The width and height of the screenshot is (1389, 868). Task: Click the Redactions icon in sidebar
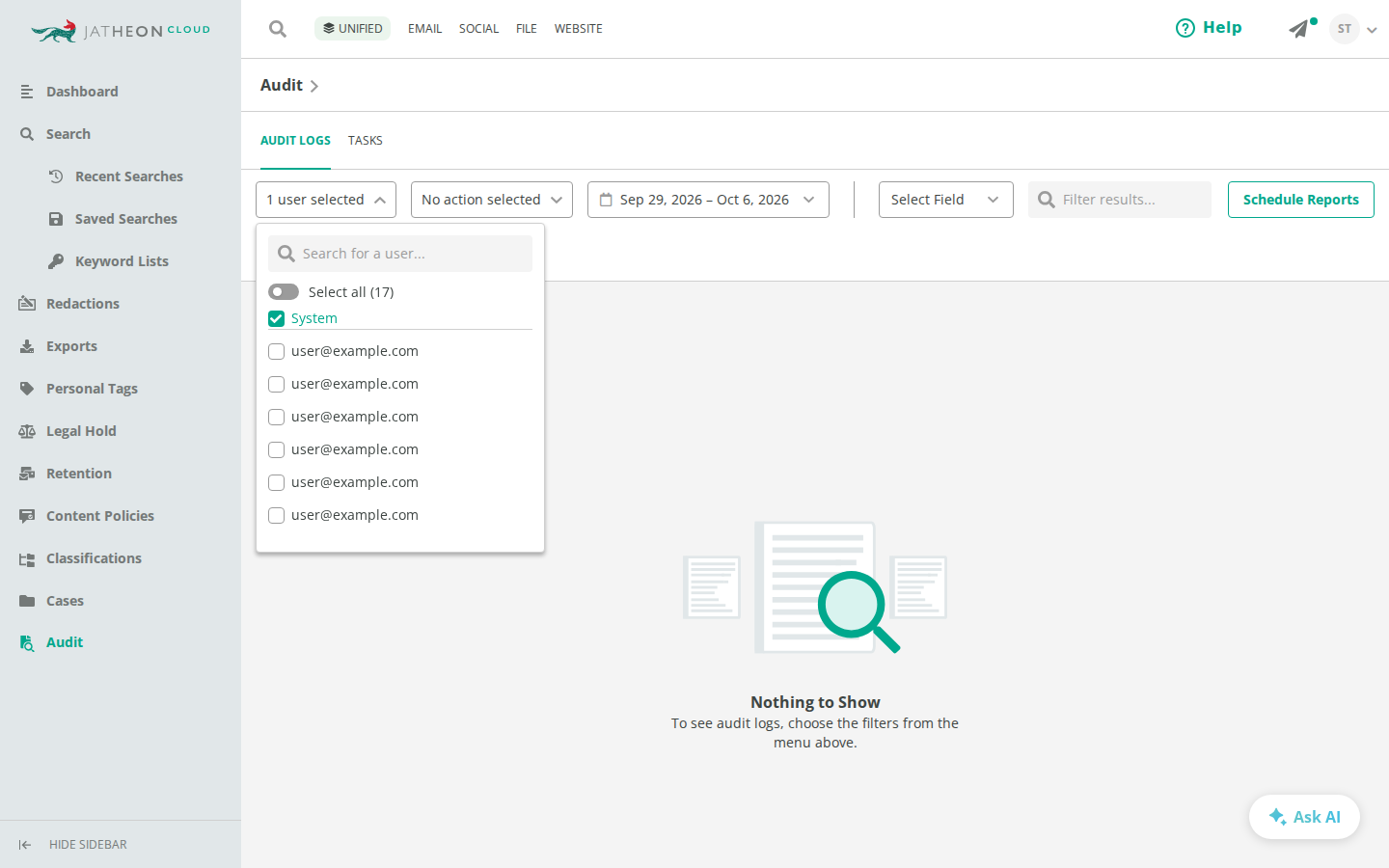coord(27,304)
